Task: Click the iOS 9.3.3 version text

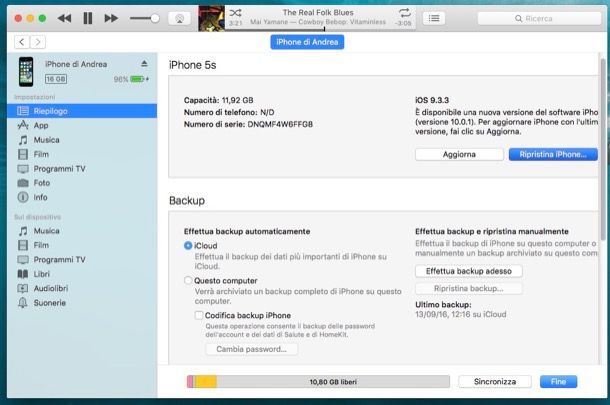Action: [432, 100]
